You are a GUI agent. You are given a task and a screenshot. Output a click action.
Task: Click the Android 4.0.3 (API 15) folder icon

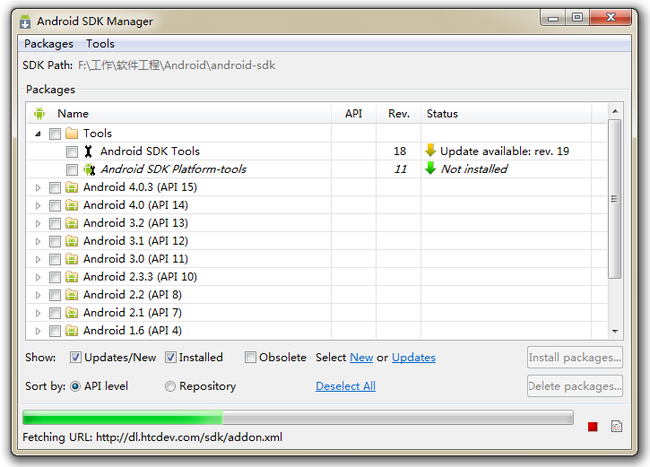72,187
